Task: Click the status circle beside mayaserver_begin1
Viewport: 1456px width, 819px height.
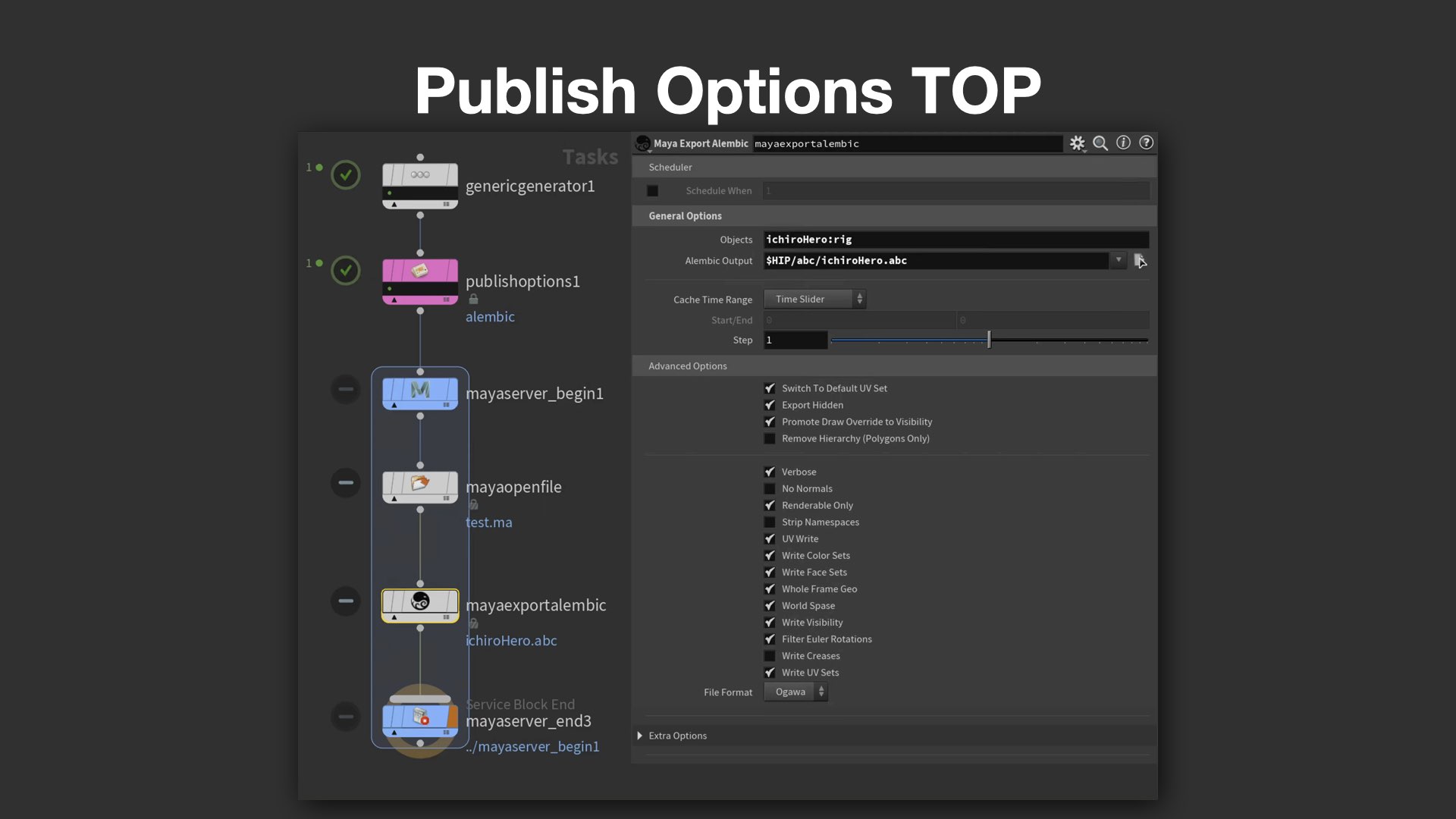Action: pos(346,389)
